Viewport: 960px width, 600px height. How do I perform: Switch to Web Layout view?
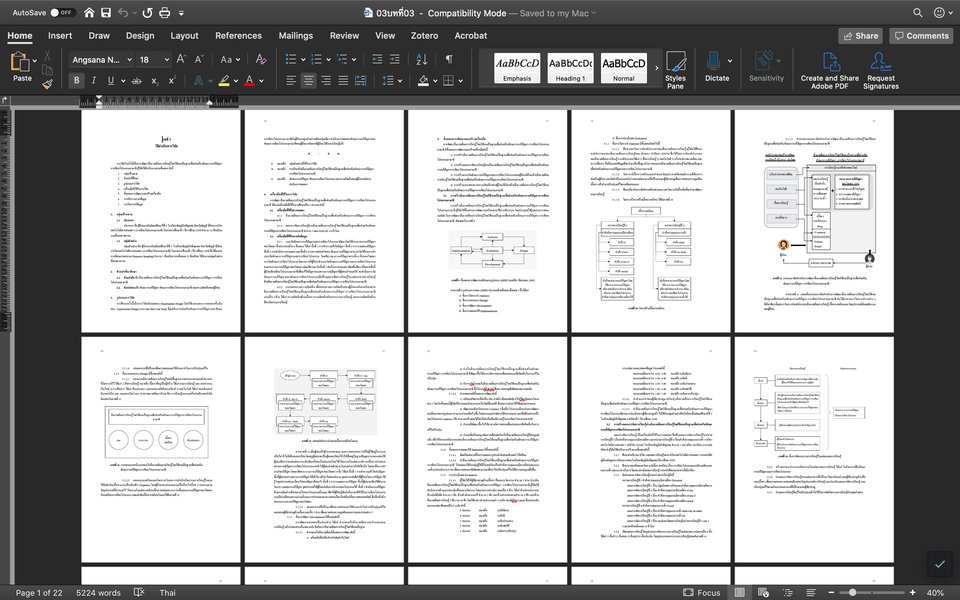763,592
